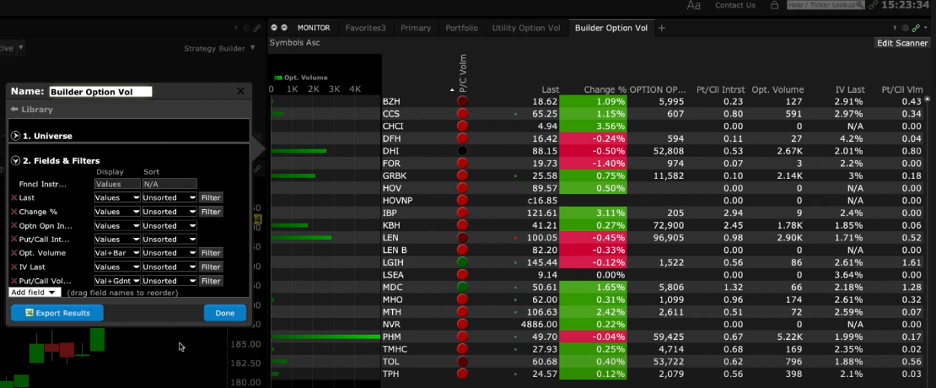Open Val+Bar display dropdown for Opt. Volume
Viewport: 936px width, 388px height.
tap(117, 253)
